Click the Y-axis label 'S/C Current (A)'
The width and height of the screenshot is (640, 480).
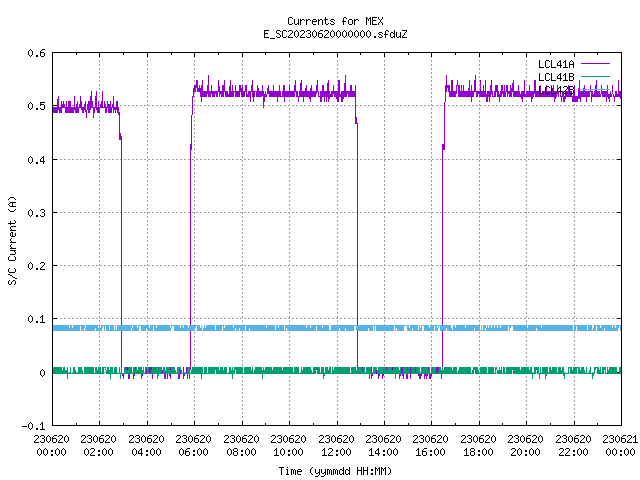(x=13, y=241)
